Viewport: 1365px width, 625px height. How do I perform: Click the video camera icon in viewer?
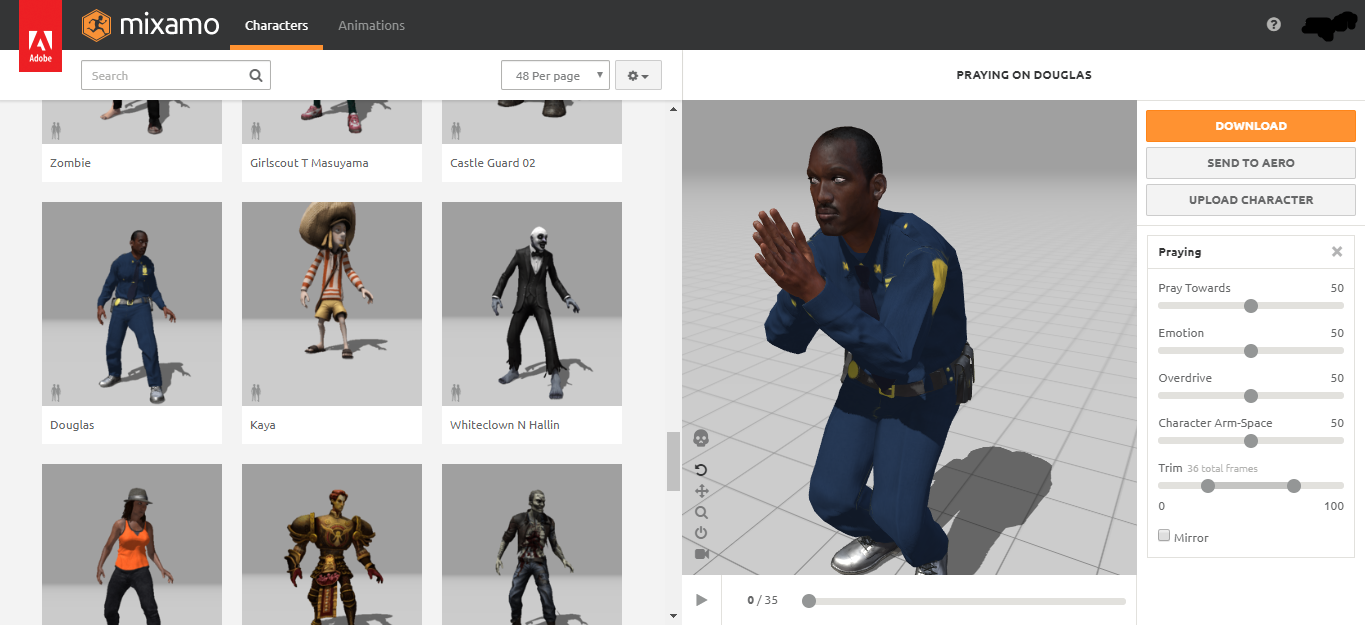point(701,554)
